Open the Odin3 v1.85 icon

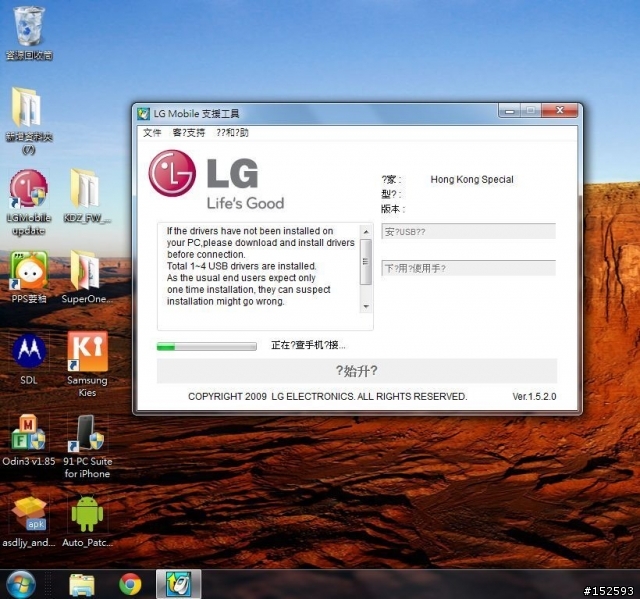(28, 433)
